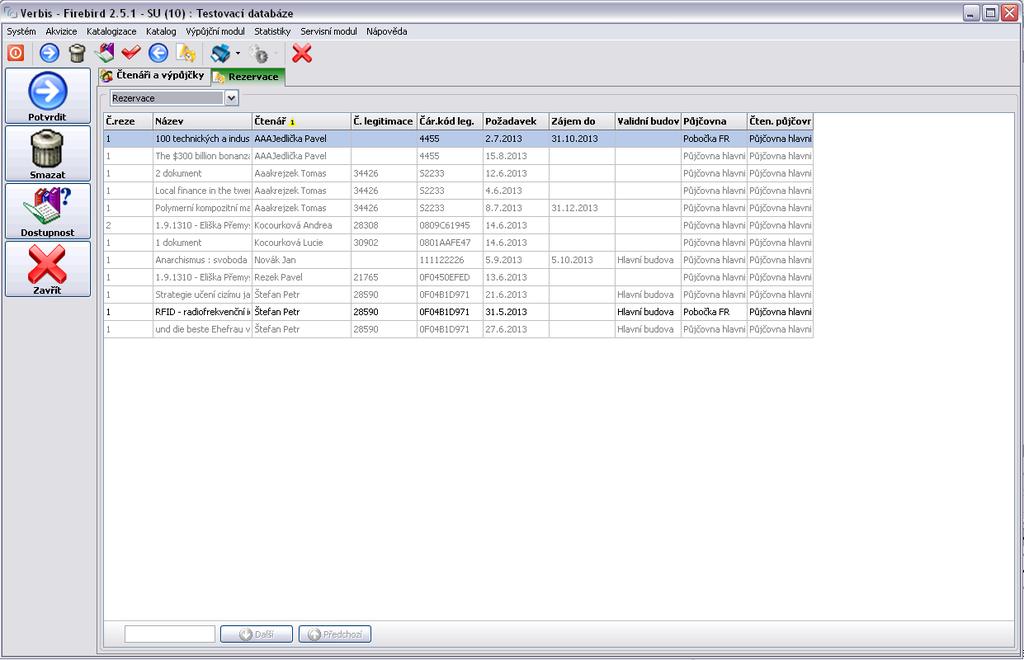Select 'Local finance in the twe' row

[458, 191]
